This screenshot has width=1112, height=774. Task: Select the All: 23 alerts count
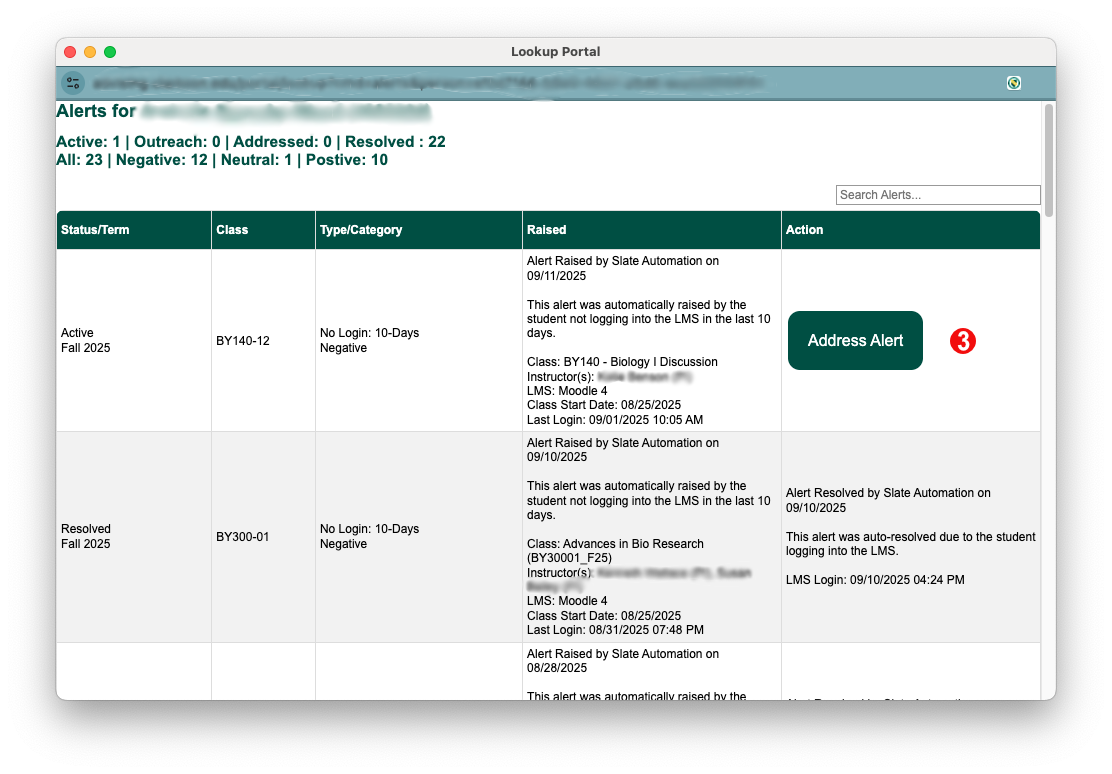point(79,160)
